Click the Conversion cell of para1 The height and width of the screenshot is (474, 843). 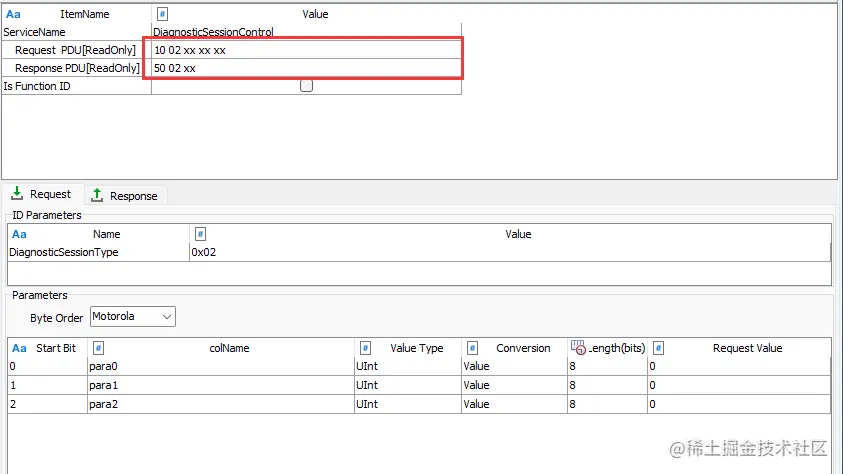pos(514,385)
